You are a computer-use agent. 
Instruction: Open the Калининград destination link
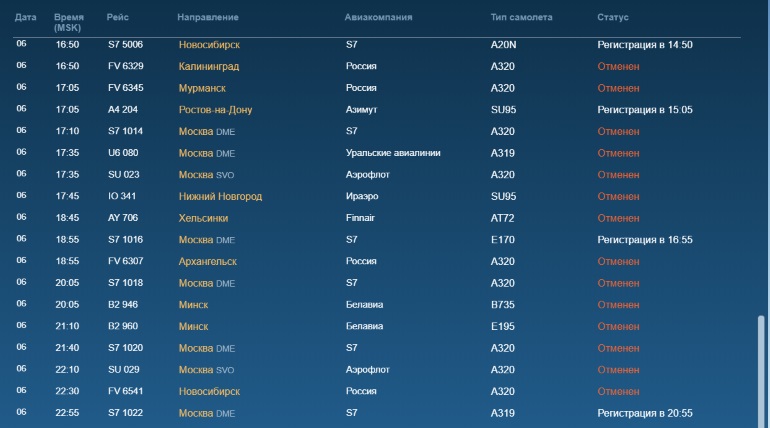tap(209, 66)
